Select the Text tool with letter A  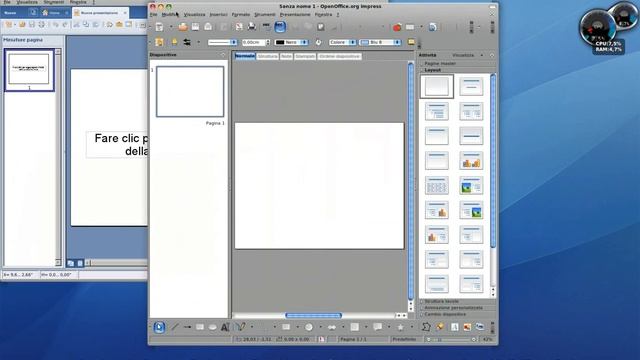pyautogui.click(x=225, y=327)
